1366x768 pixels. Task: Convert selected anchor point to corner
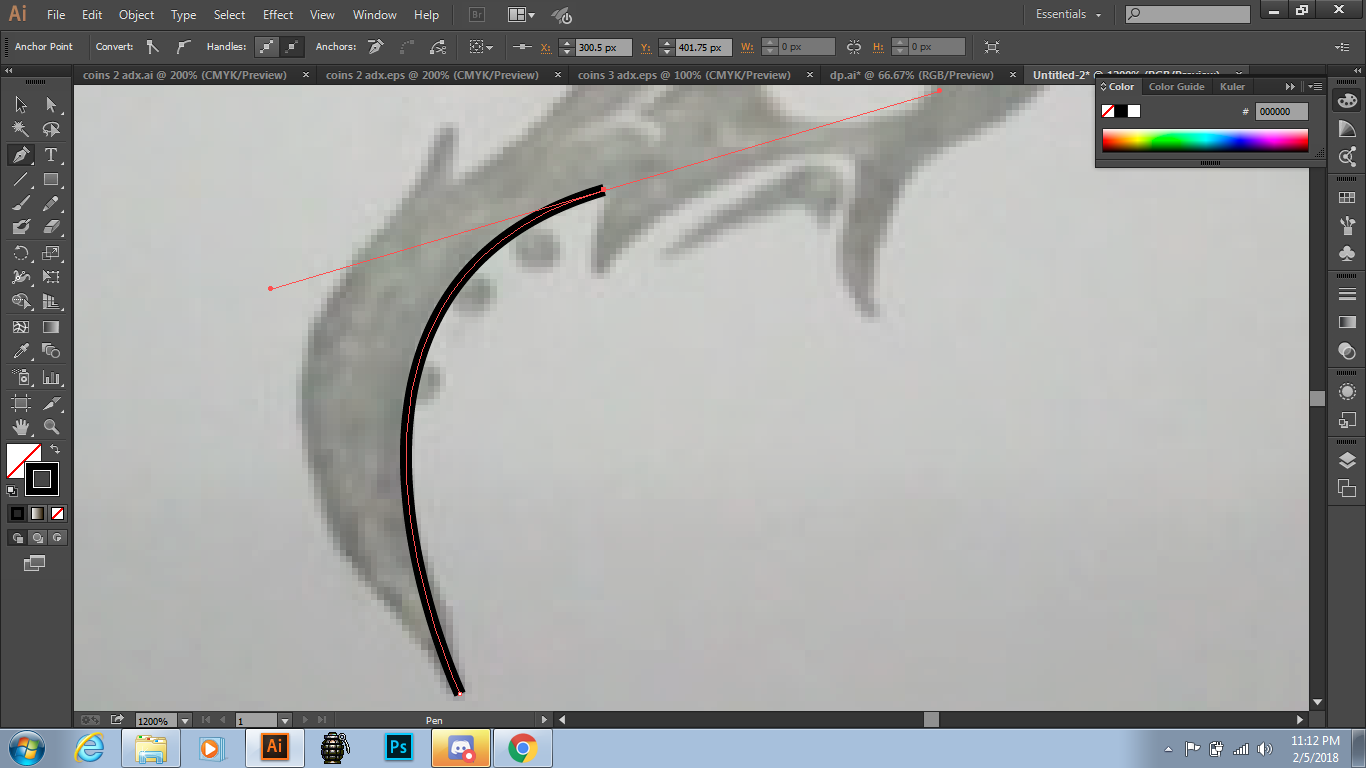pyautogui.click(x=152, y=47)
